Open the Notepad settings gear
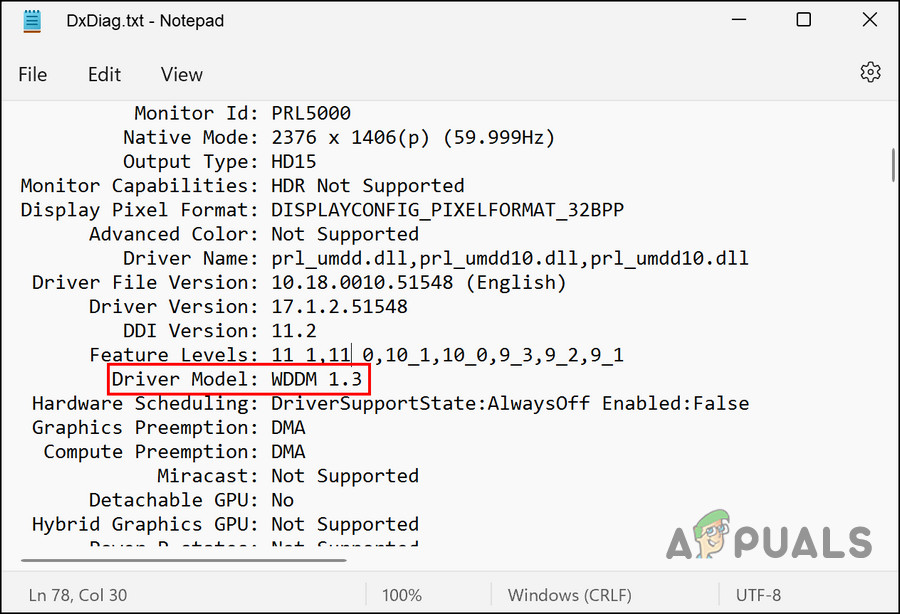 point(870,73)
